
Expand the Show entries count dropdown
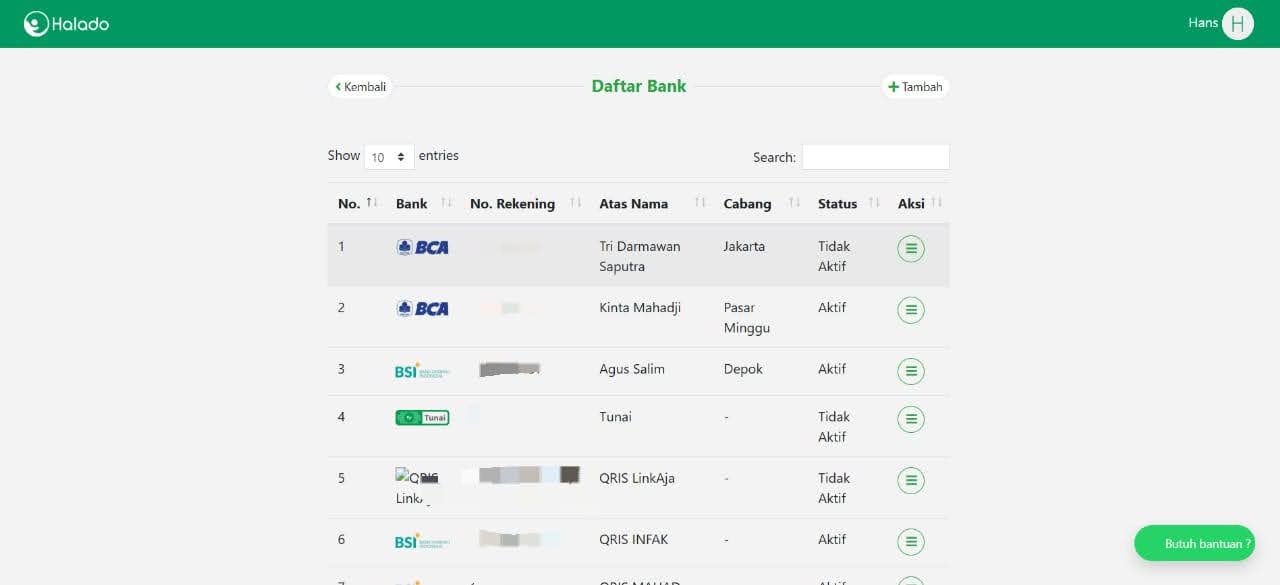point(388,157)
